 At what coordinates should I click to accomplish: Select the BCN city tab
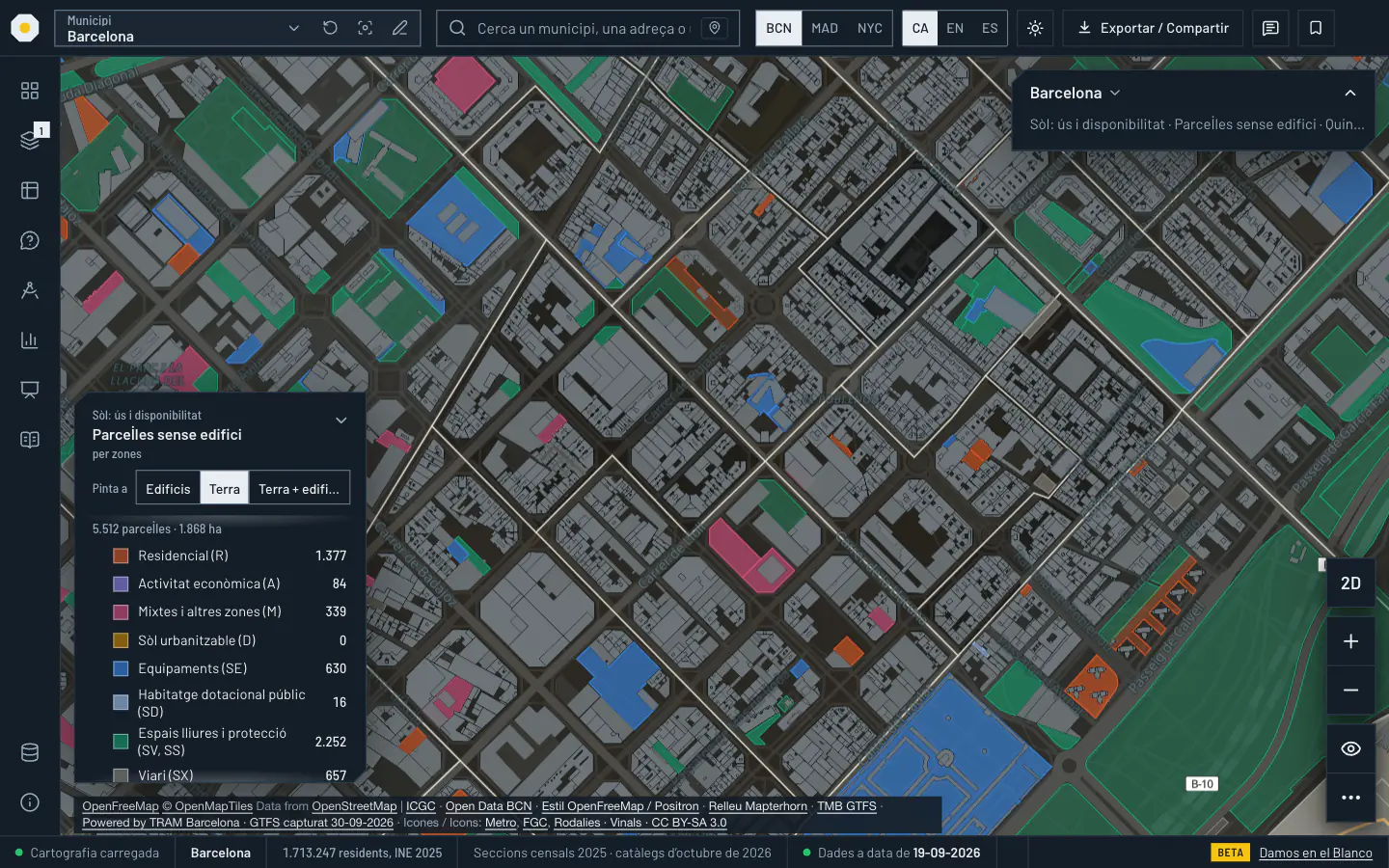click(778, 28)
